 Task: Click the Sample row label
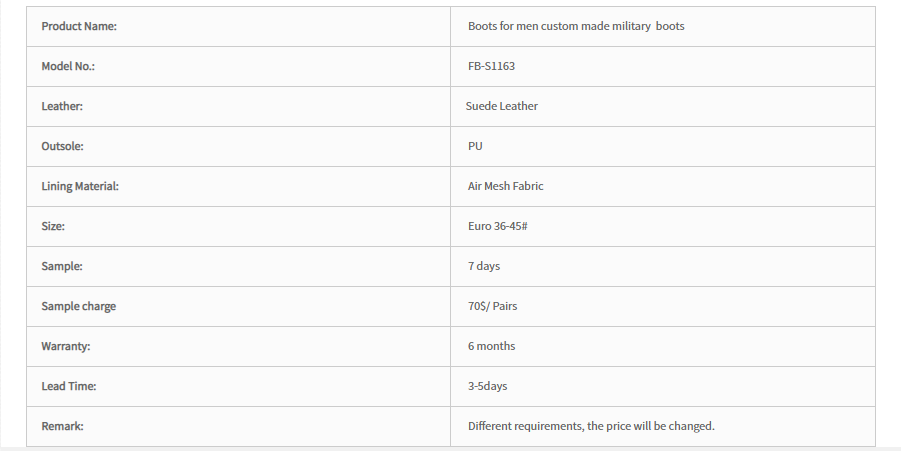click(x=62, y=267)
